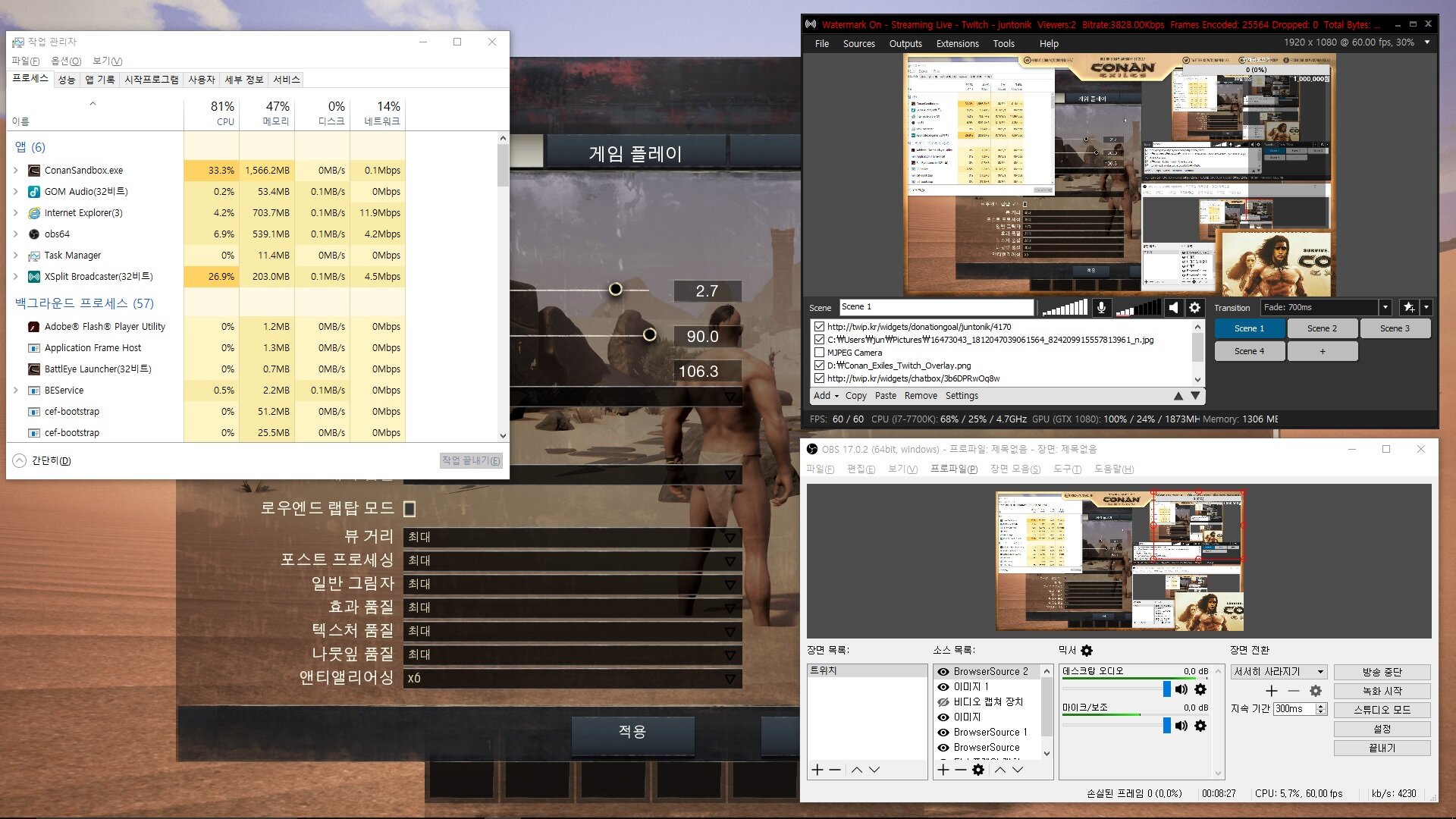Enable the MJPEG Camera source
The width and height of the screenshot is (1456, 819).
819,353
